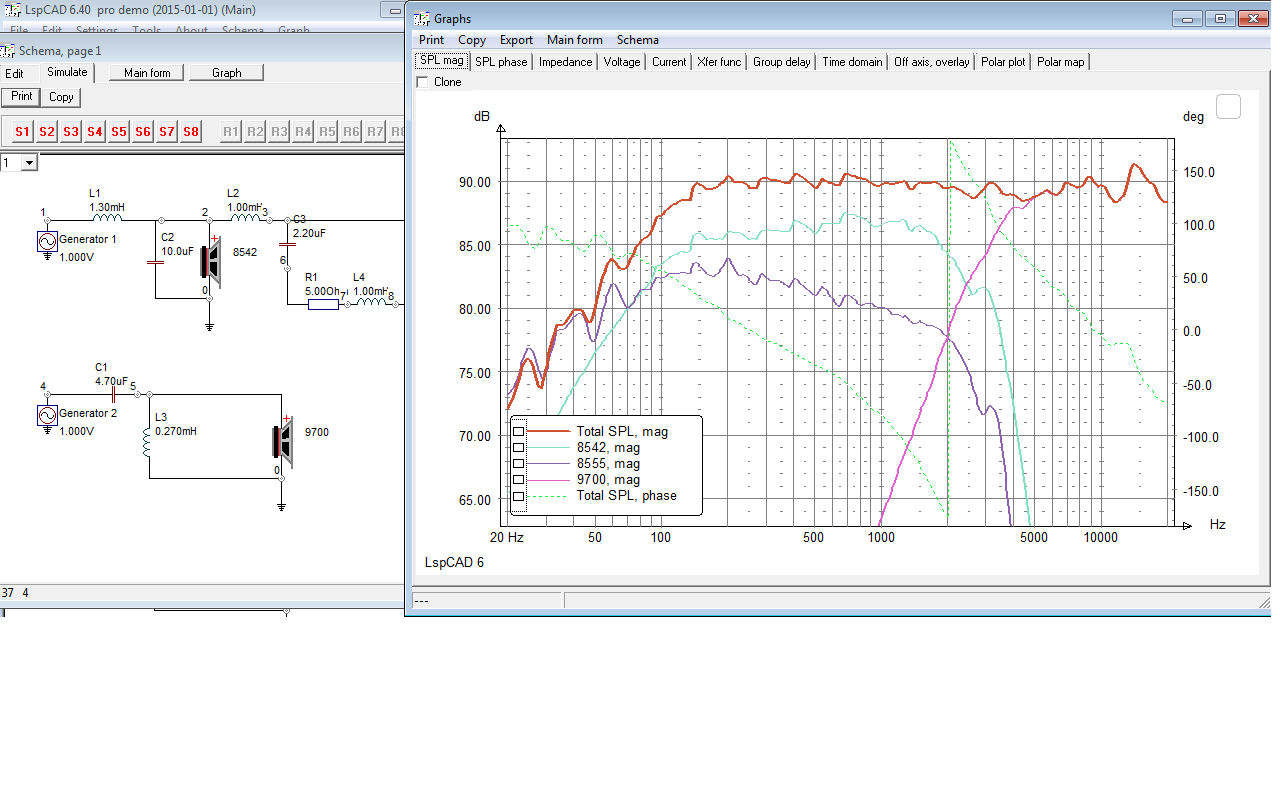The image size is (1280, 800).
Task: Click blank square button at graph corner
Action: 1228,106
